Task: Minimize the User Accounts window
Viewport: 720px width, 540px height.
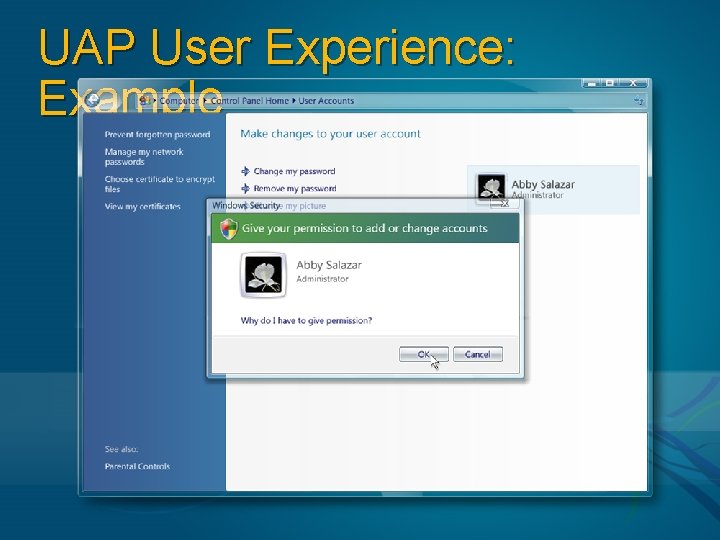Action: pyautogui.click(x=592, y=84)
